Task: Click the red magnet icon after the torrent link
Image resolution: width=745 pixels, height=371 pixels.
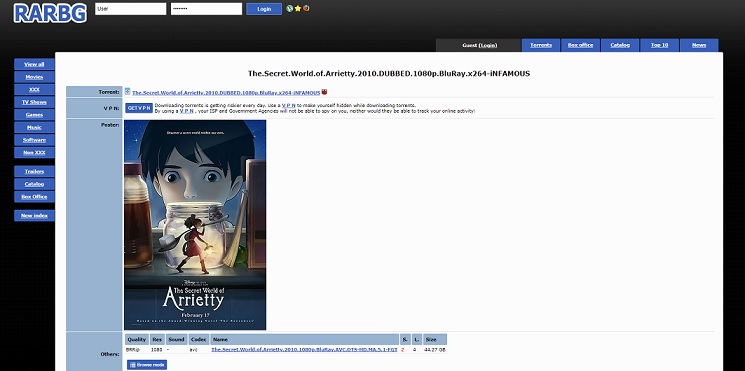Action: [x=325, y=92]
